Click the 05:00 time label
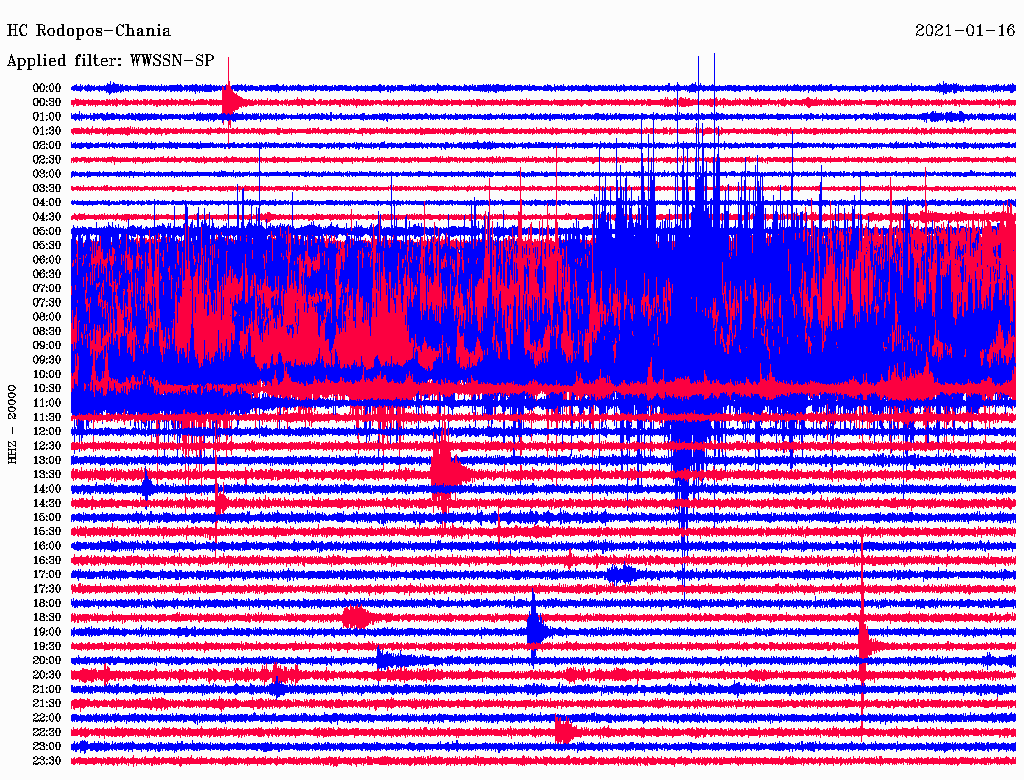The image size is (1024, 780). coord(47,231)
